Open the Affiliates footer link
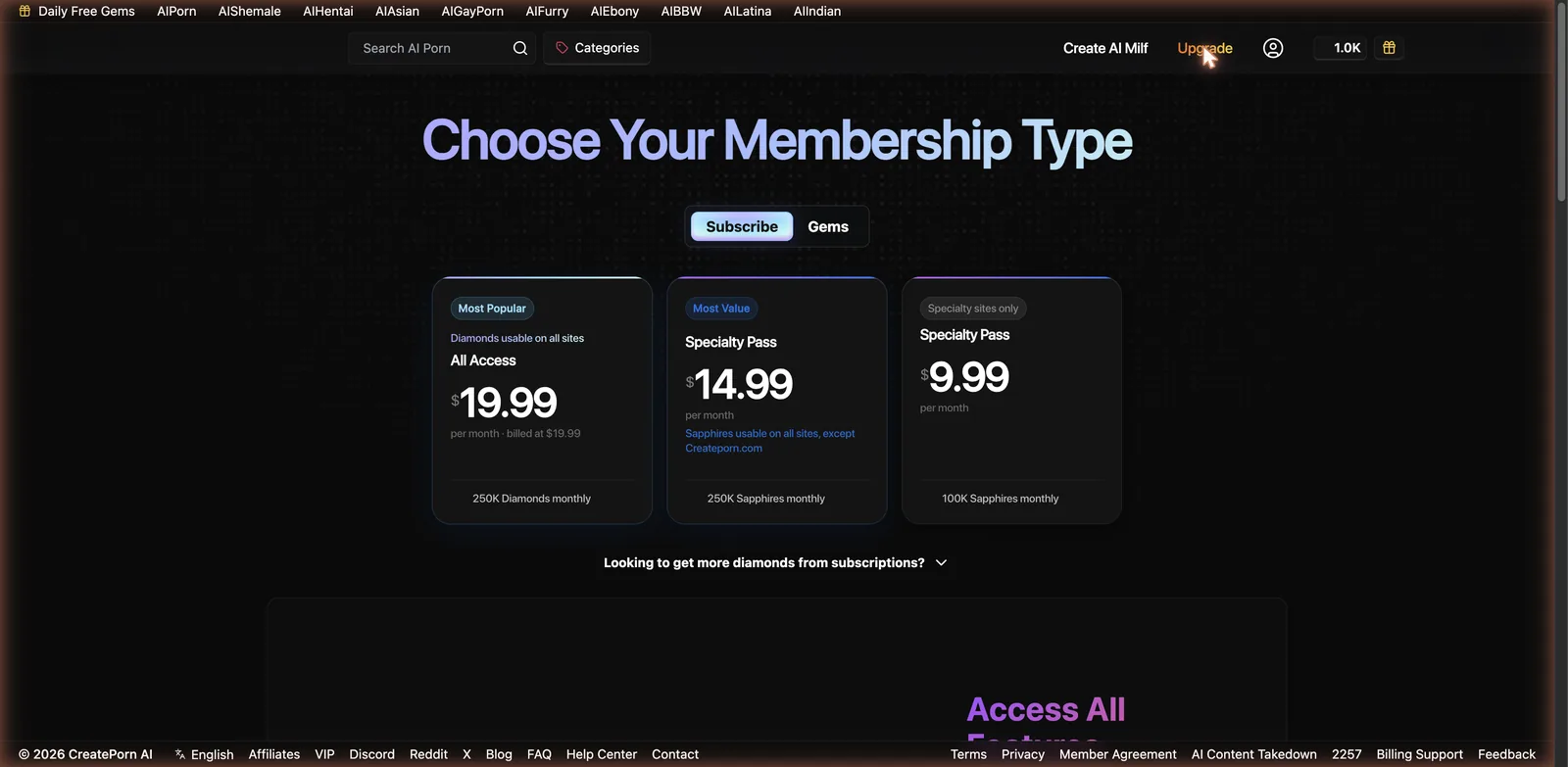The width and height of the screenshot is (1568, 767). (x=274, y=754)
